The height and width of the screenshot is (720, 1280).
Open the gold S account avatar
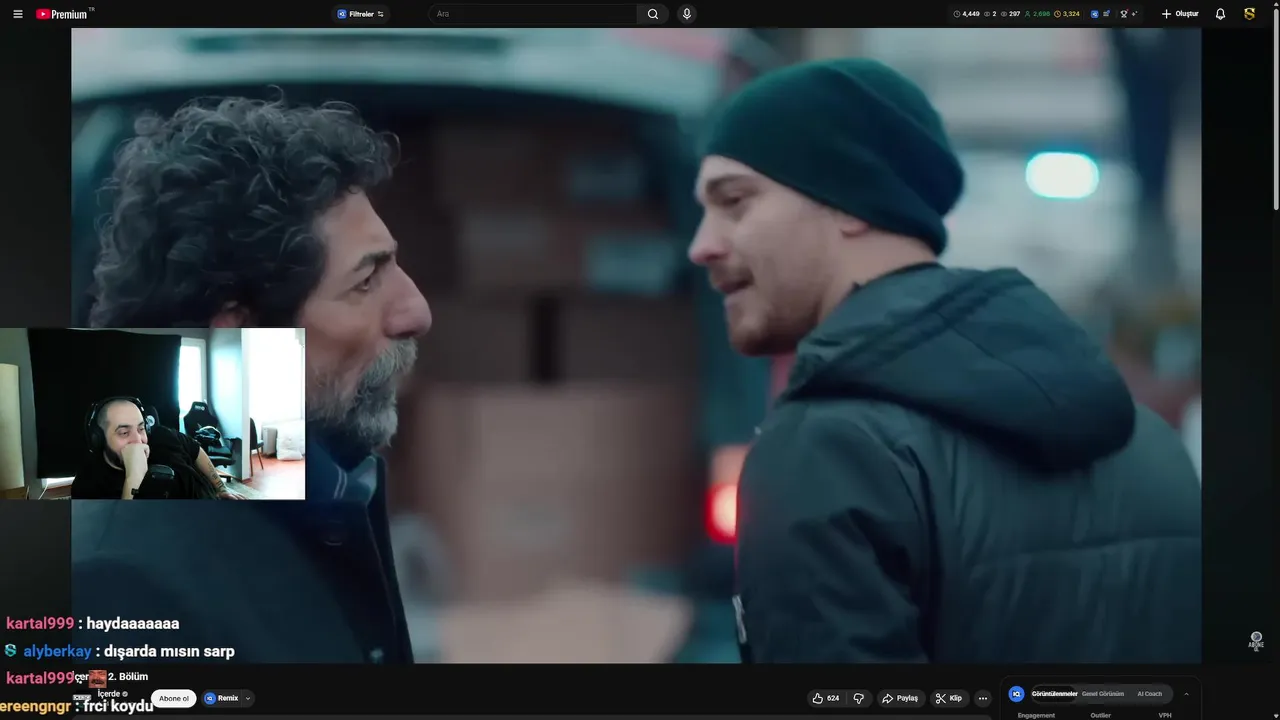[1249, 14]
